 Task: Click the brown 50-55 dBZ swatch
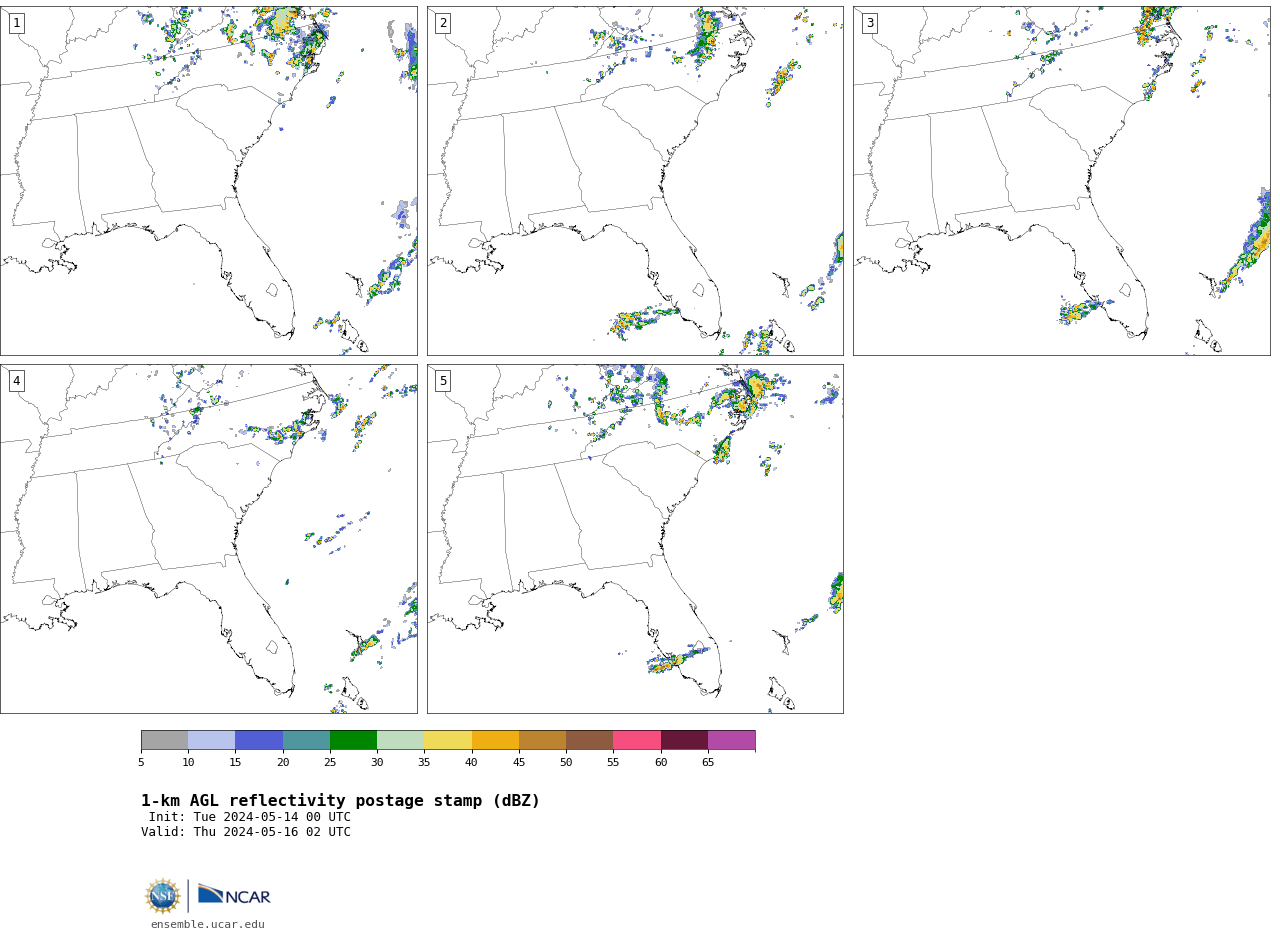[590, 740]
